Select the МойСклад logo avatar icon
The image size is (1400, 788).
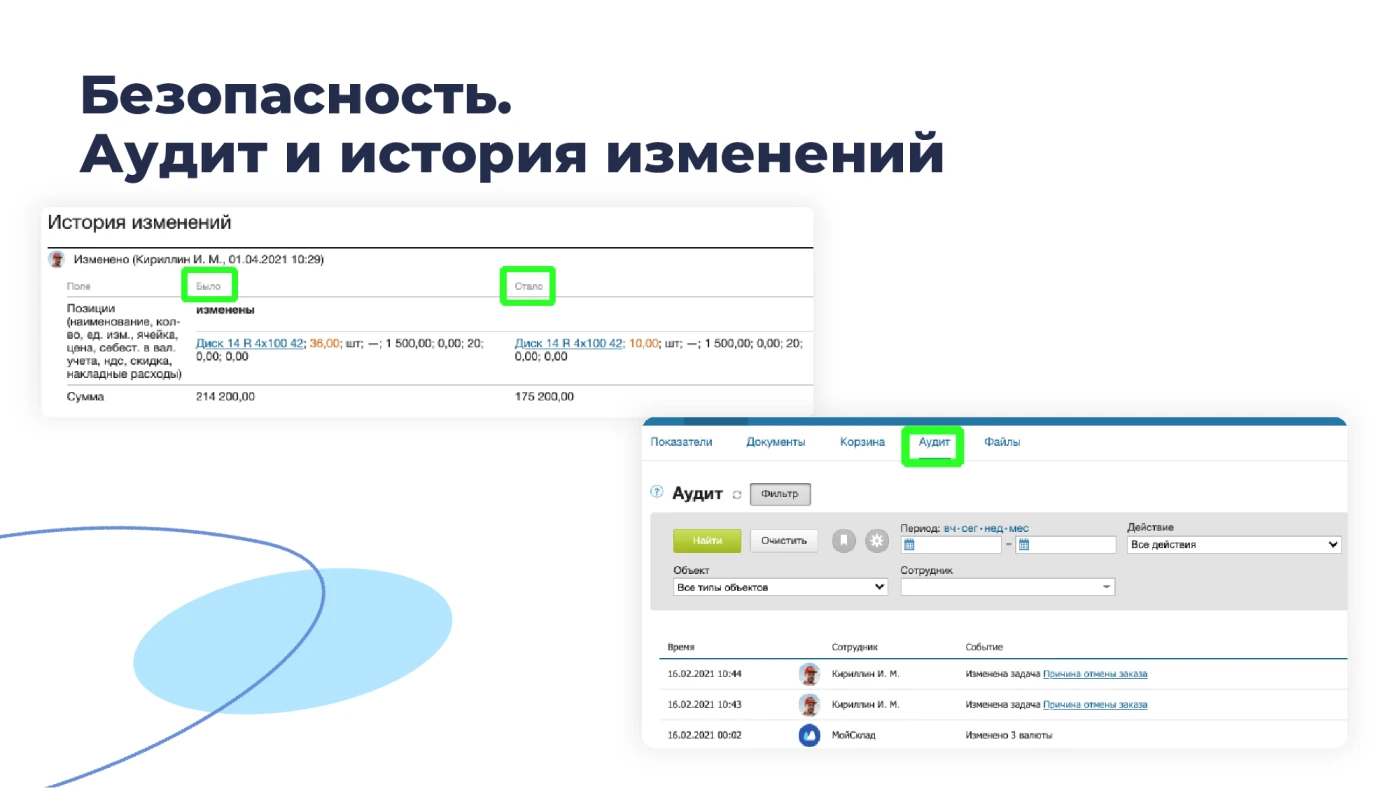pyautogui.click(x=810, y=735)
